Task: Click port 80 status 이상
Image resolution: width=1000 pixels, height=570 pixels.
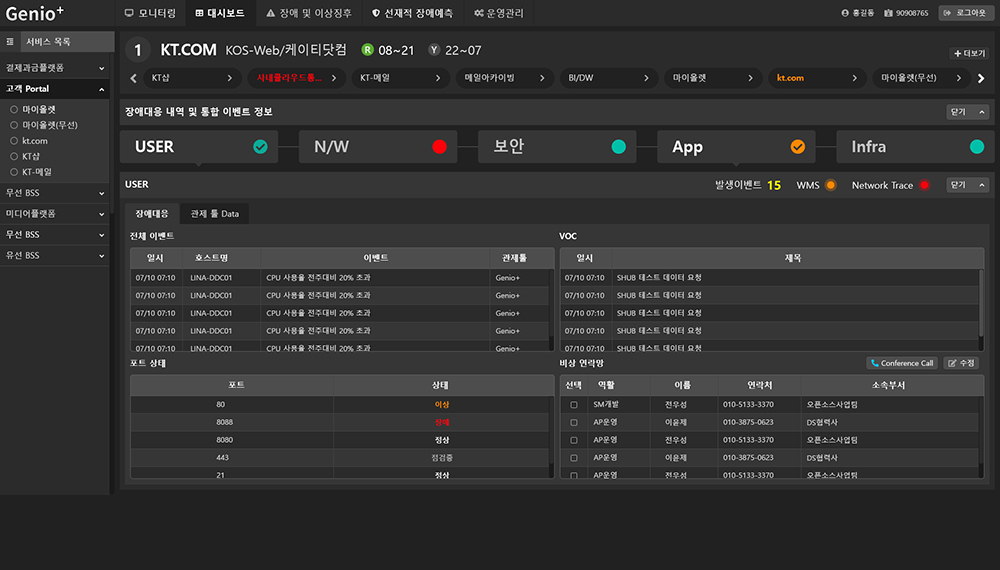Action: tap(442, 405)
